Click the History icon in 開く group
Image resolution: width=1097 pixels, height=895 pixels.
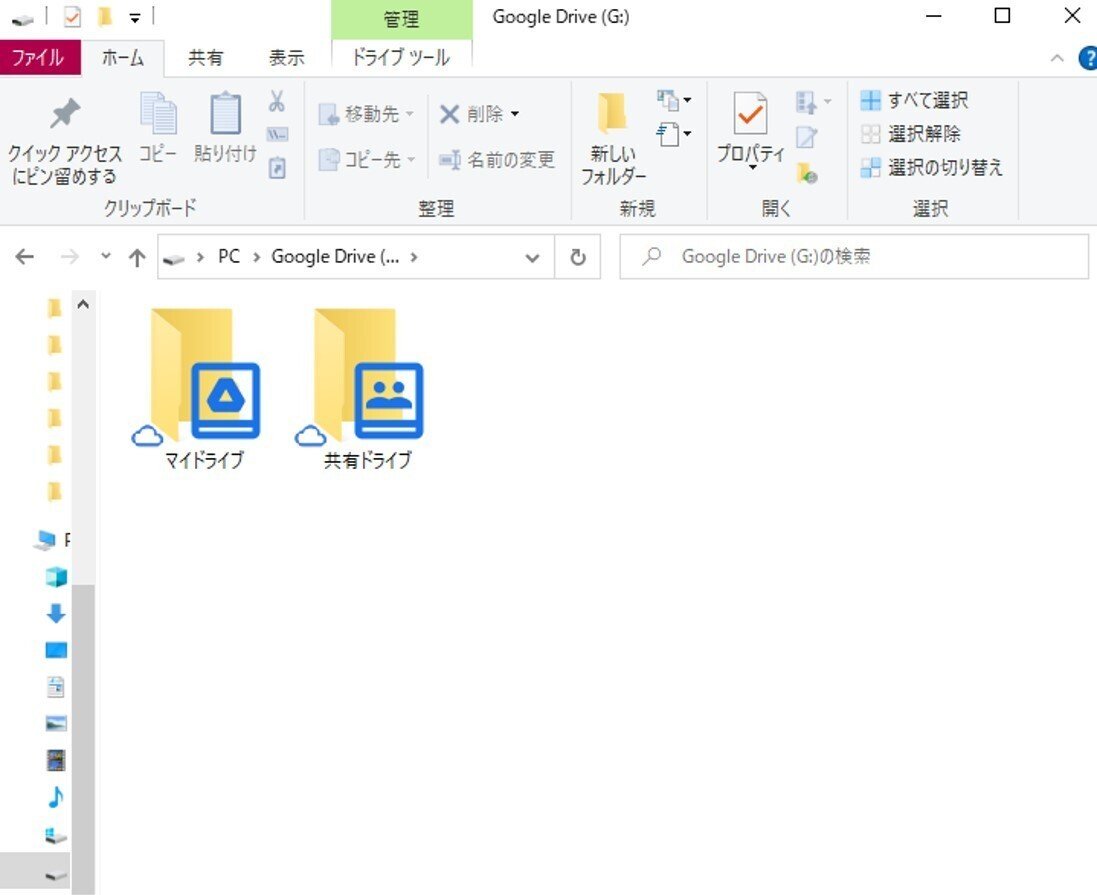coord(807,172)
